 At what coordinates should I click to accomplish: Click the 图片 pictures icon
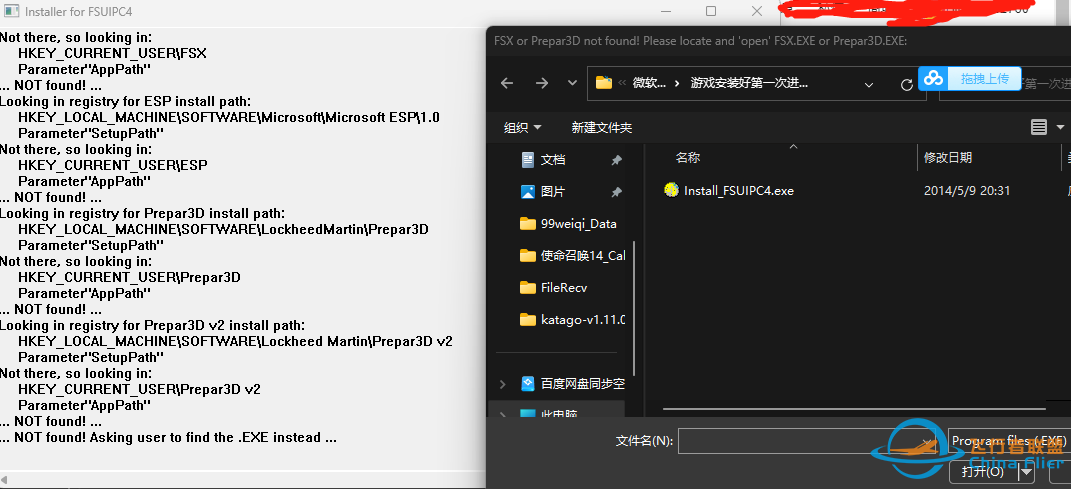[x=527, y=192]
